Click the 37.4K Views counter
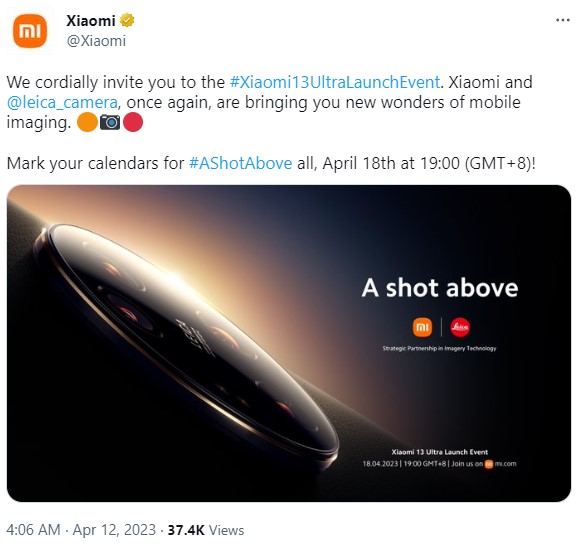 point(206,530)
